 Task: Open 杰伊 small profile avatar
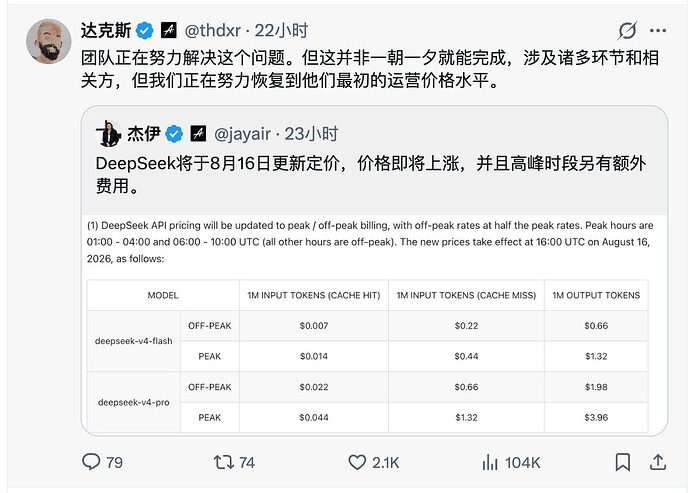[108, 134]
